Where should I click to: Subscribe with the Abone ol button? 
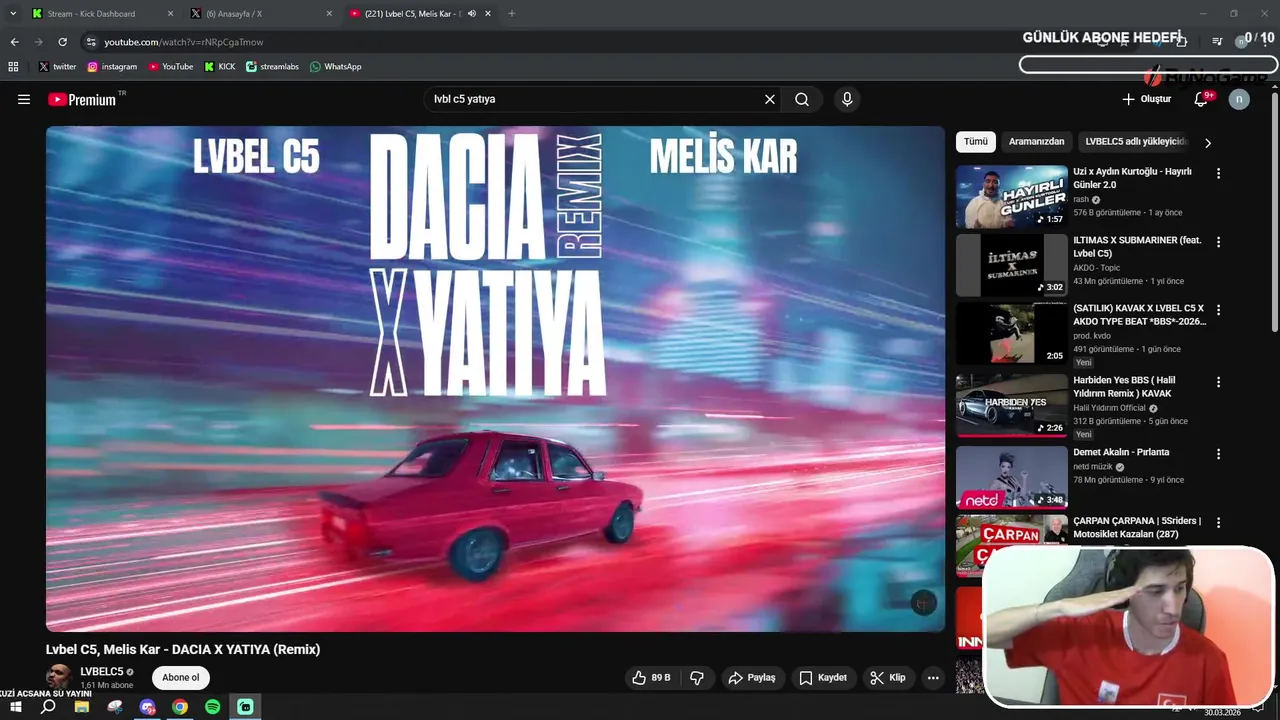click(181, 678)
